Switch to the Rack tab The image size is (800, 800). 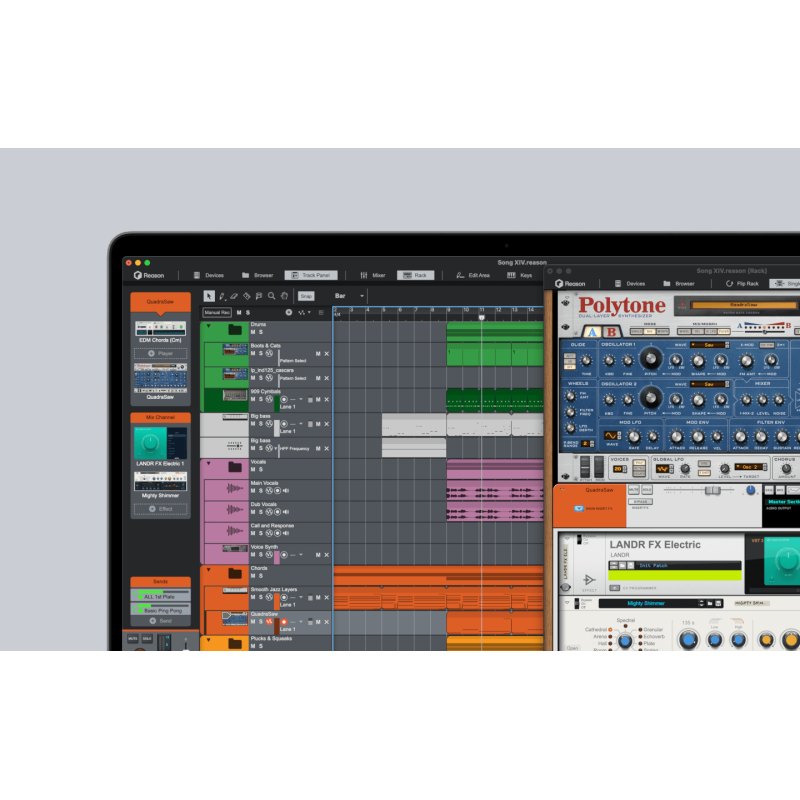[x=415, y=276]
